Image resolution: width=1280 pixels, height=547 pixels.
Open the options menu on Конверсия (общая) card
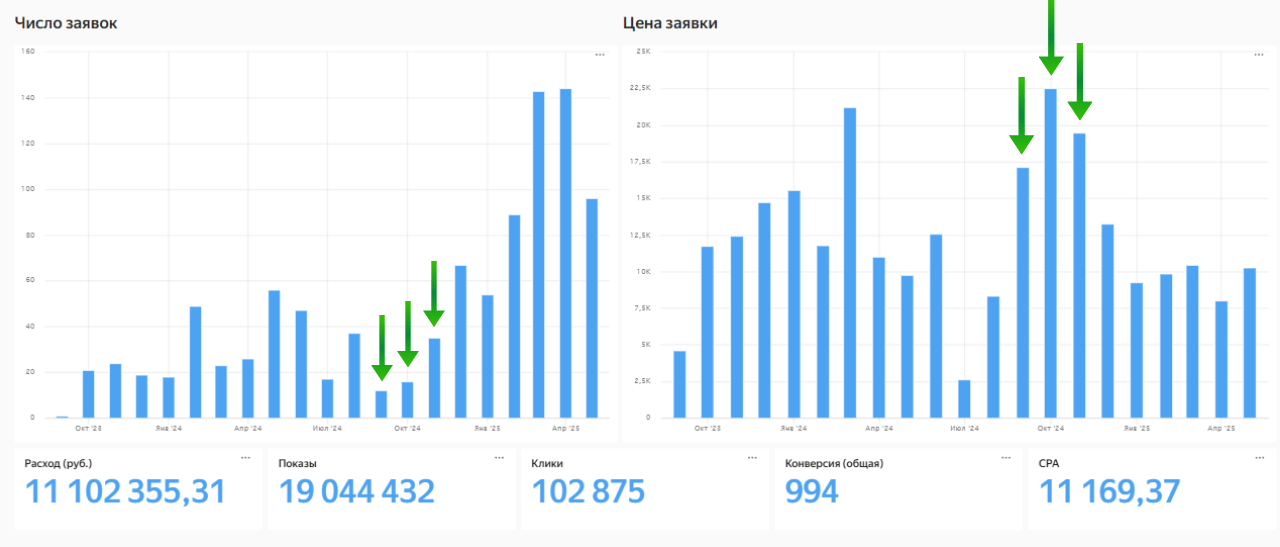(x=1005, y=457)
